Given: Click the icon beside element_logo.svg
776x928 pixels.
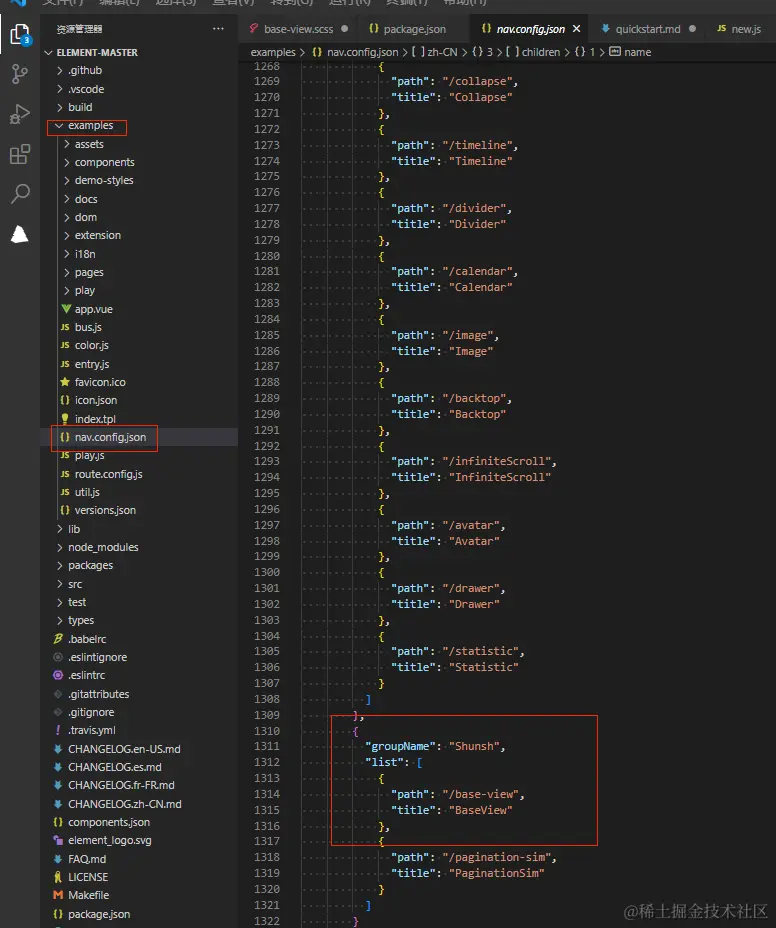Looking at the screenshot, I should point(58,840).
